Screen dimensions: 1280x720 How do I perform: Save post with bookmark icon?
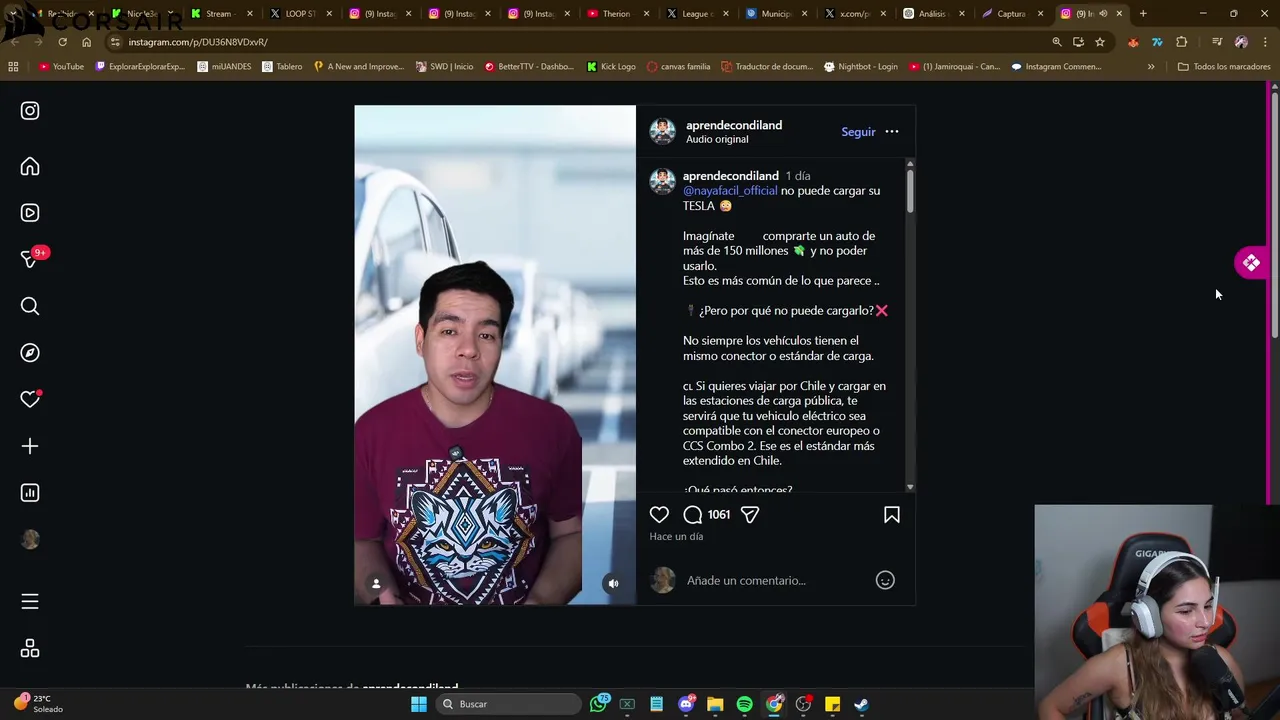(x=891, y=514)
